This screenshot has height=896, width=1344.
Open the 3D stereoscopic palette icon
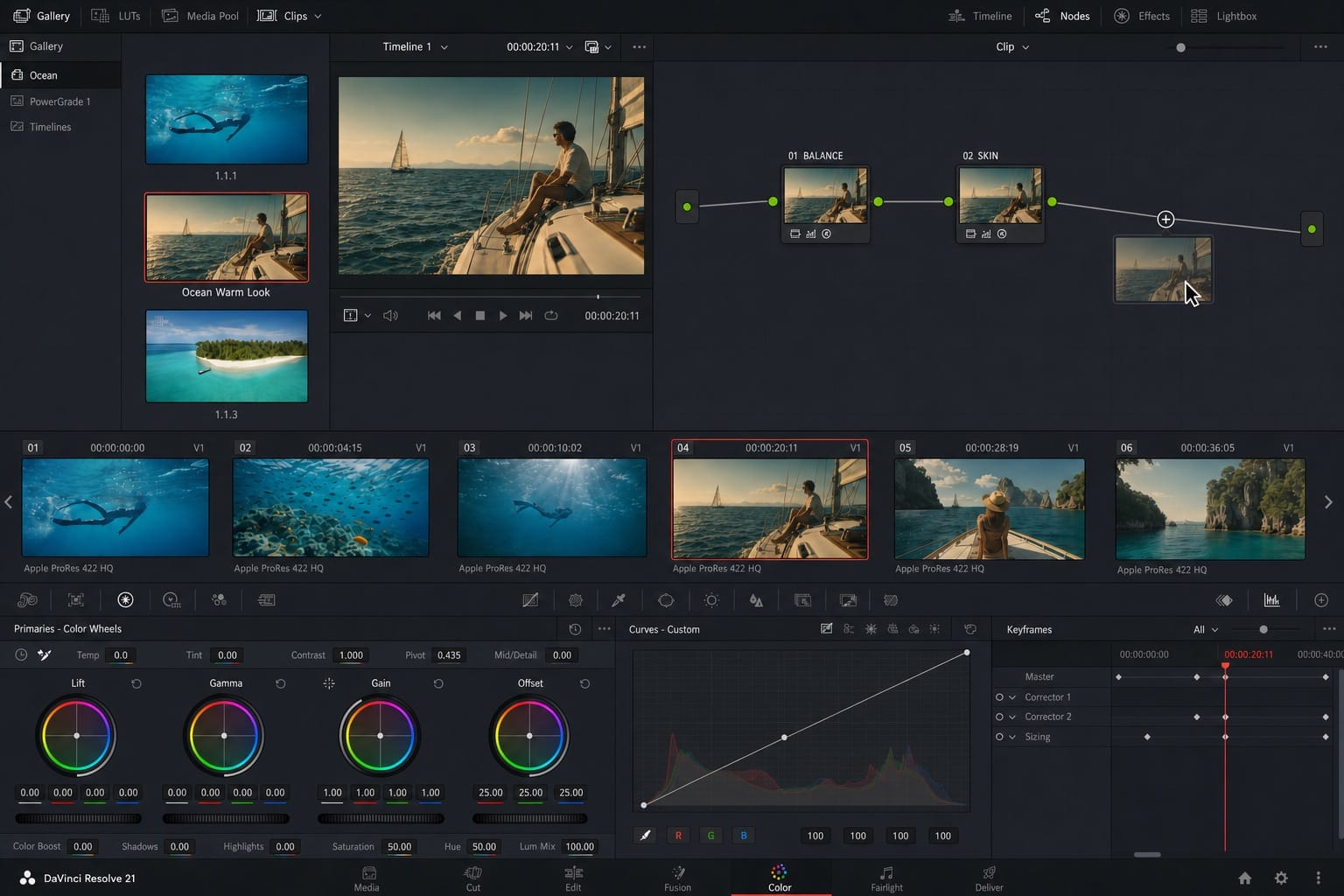pos(891,600)
